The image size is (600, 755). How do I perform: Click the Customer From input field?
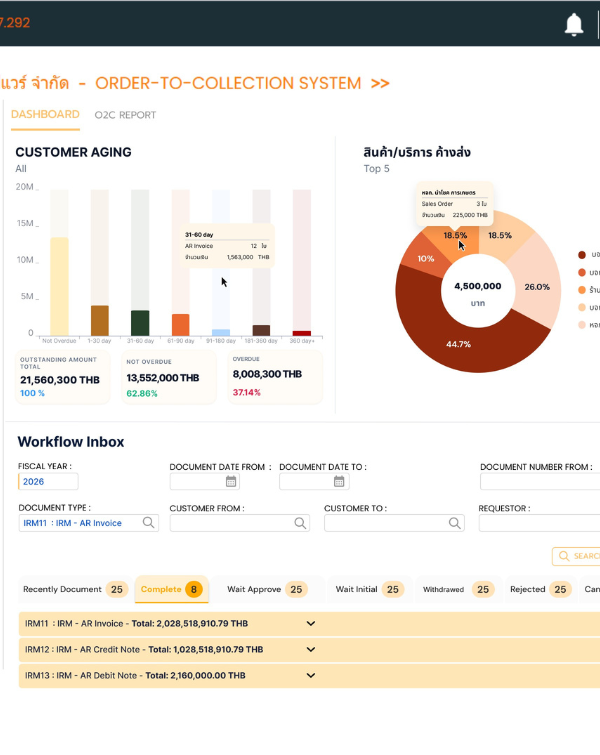click(240, 523)
